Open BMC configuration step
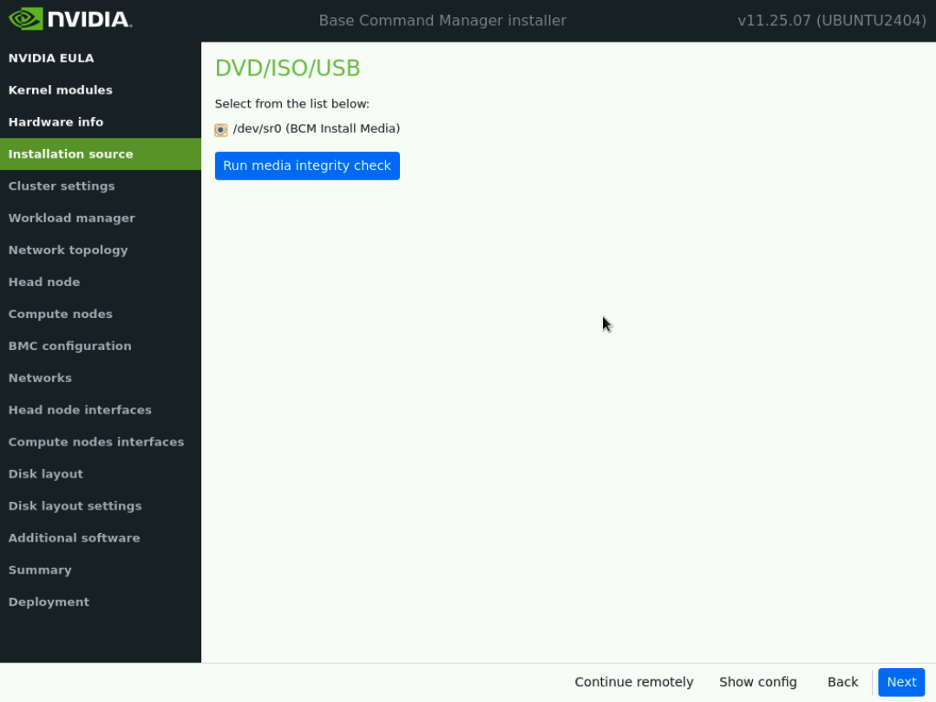This screenshot has height=702, width=936. 100,346
